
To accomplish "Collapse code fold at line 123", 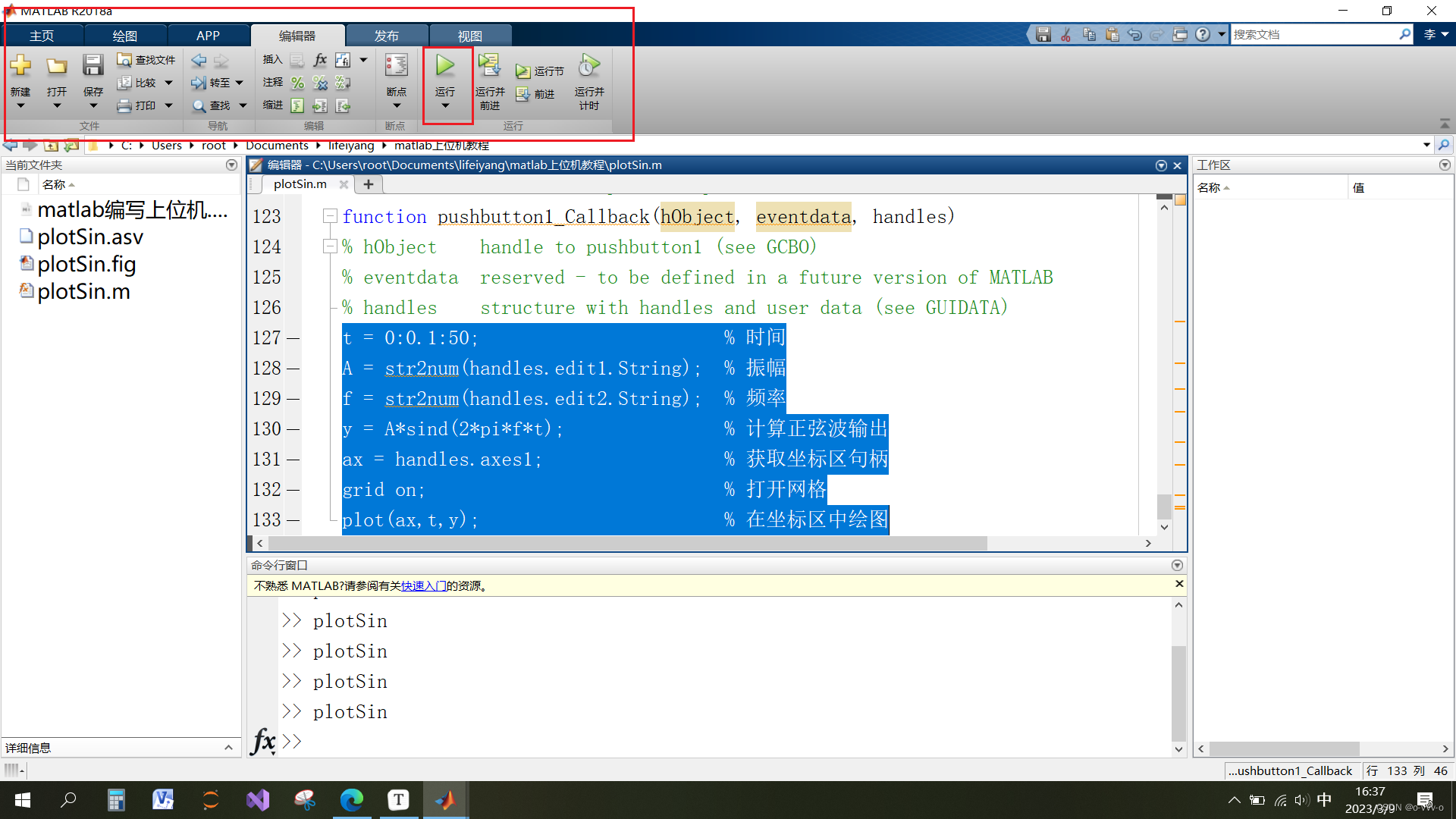I will 330,217.
